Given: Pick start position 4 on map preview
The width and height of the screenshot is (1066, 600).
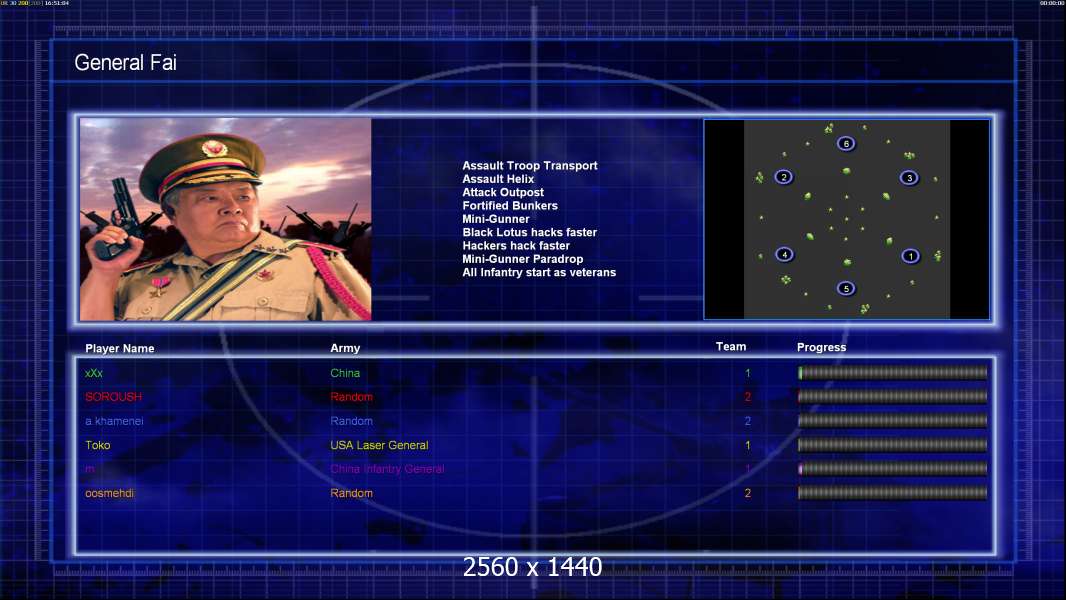Looking at the screenshot, I should 784,255.
